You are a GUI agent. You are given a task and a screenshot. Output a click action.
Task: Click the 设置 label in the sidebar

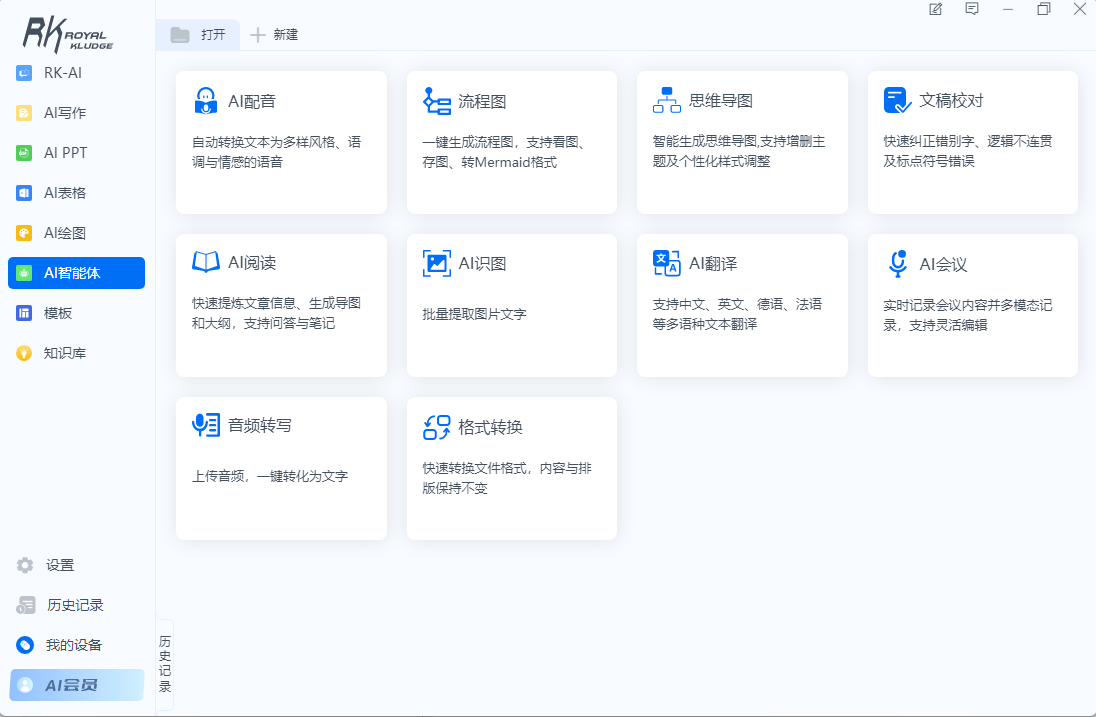(60, 565)
